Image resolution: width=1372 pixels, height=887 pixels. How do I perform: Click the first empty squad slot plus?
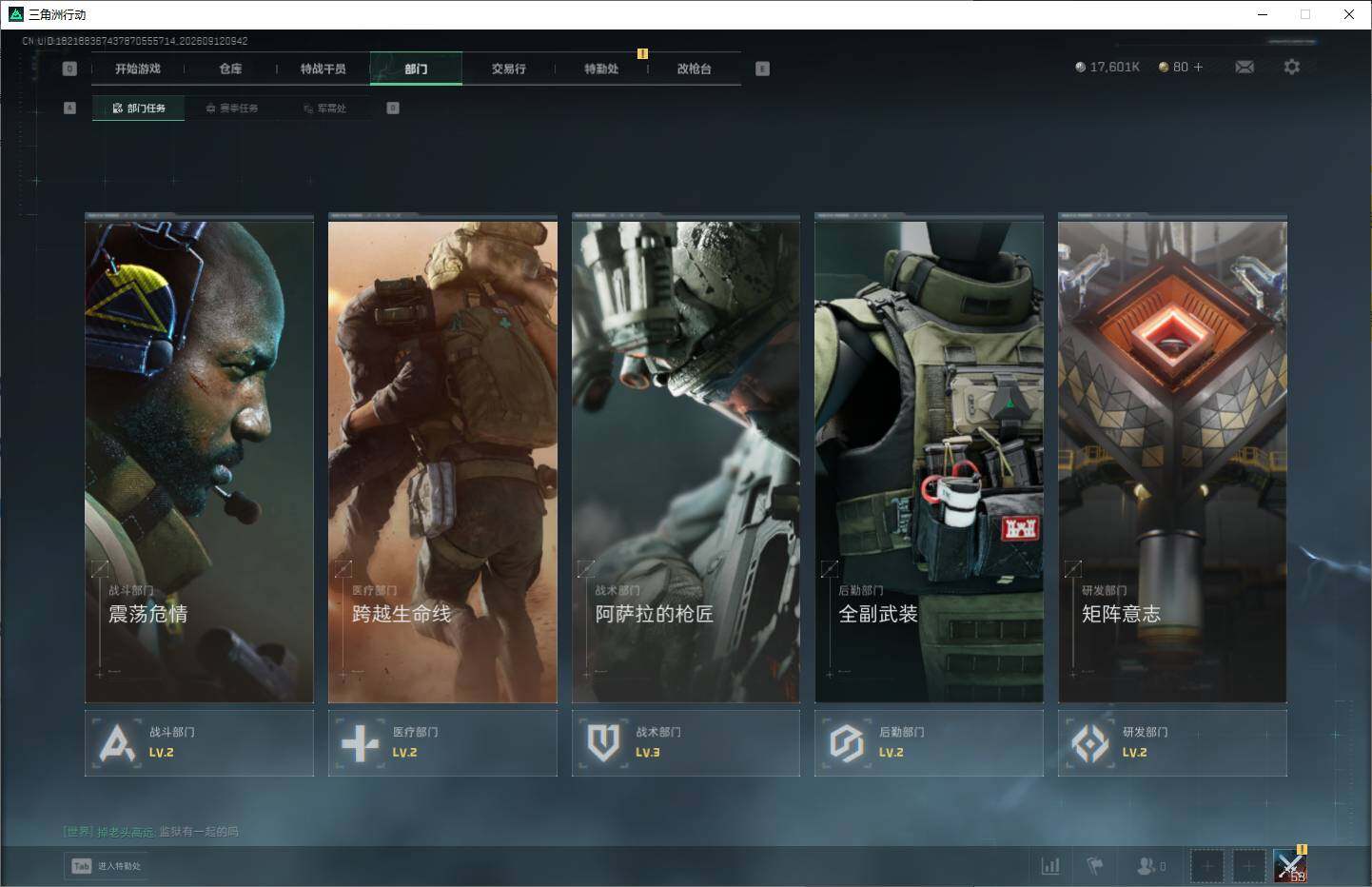[1206, 866]
